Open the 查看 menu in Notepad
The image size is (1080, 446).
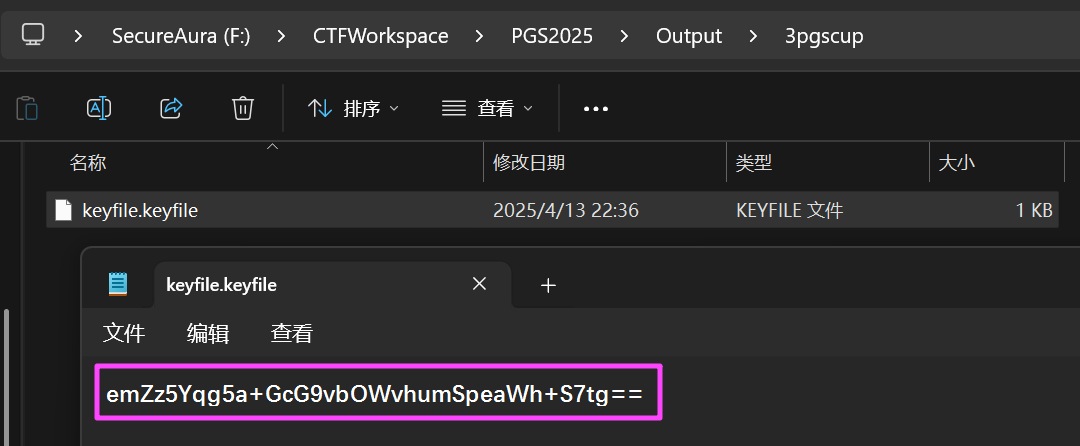coord(292,334)
